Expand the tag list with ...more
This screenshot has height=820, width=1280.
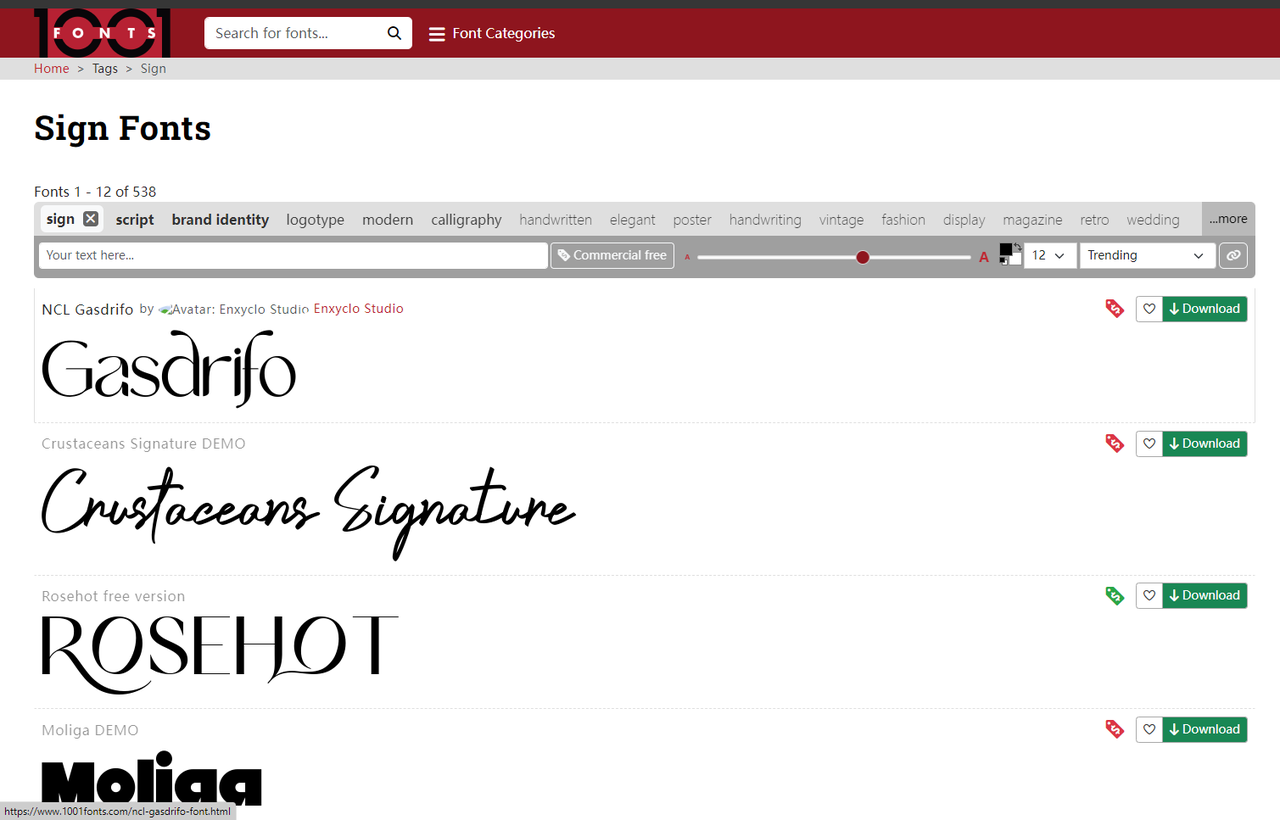tap(1228, 219)
